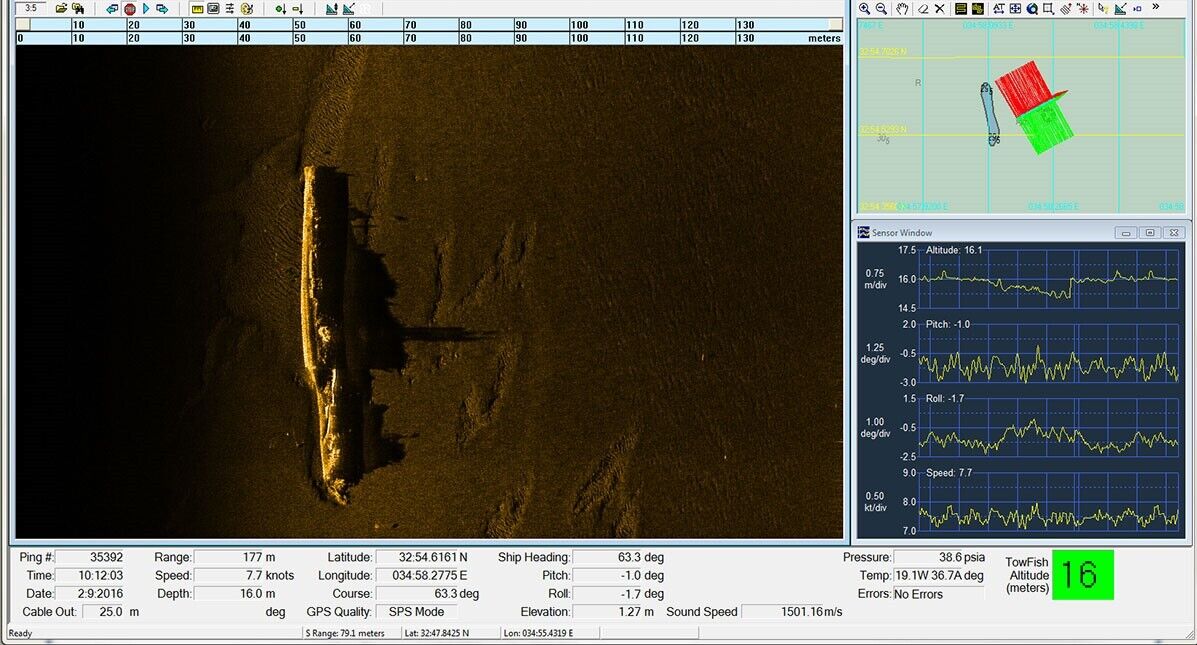Click the sliders settings icon in main toolbar

(x=230, y=9)
